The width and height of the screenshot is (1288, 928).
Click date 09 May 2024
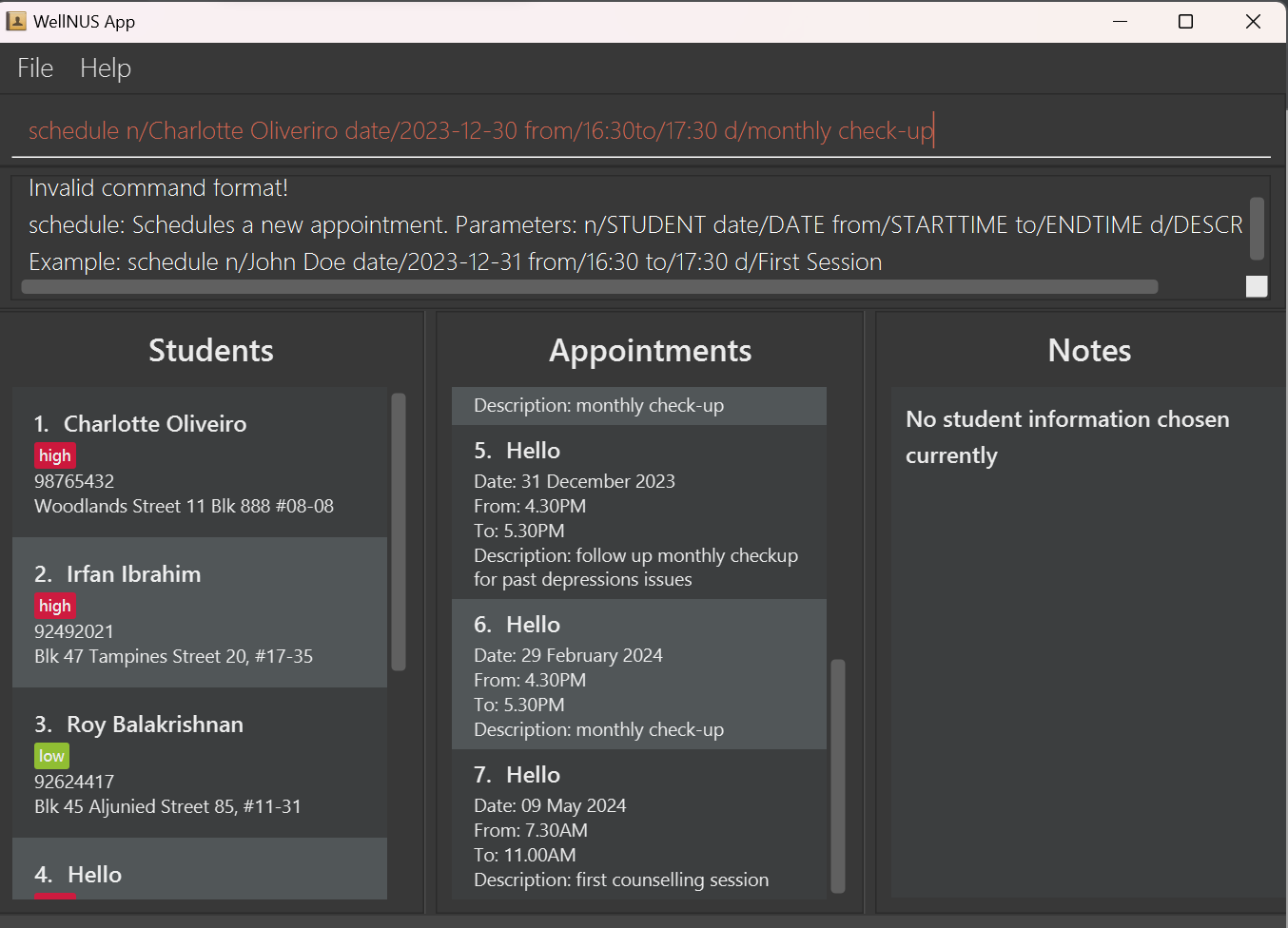550,805
